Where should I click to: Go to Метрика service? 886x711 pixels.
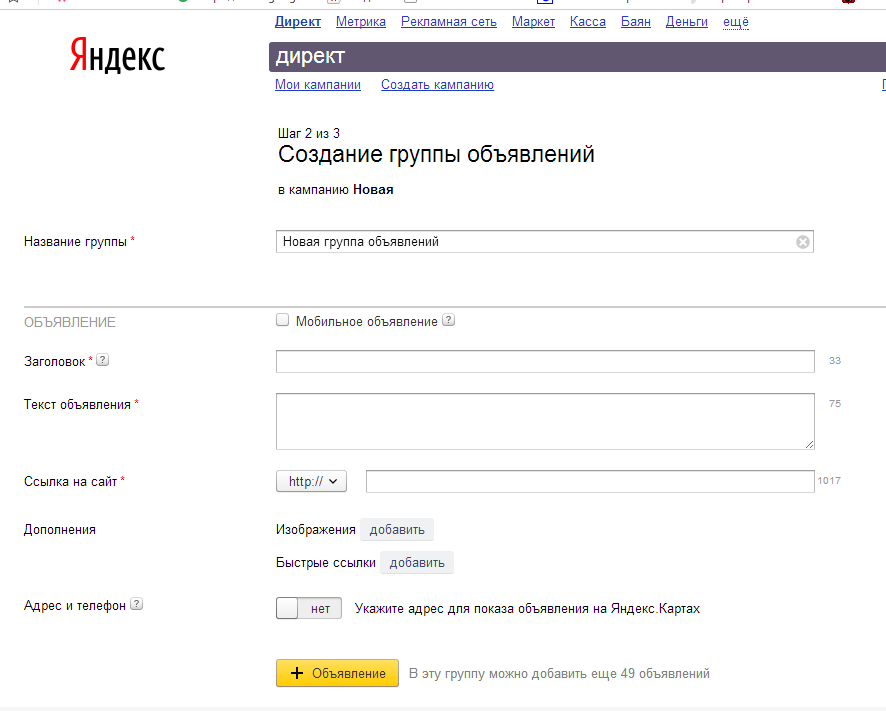coord(361,21)
